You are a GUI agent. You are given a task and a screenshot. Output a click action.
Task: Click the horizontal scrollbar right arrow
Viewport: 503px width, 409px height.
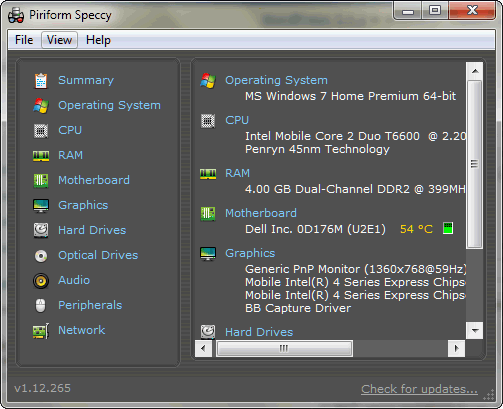click(456, 349)
